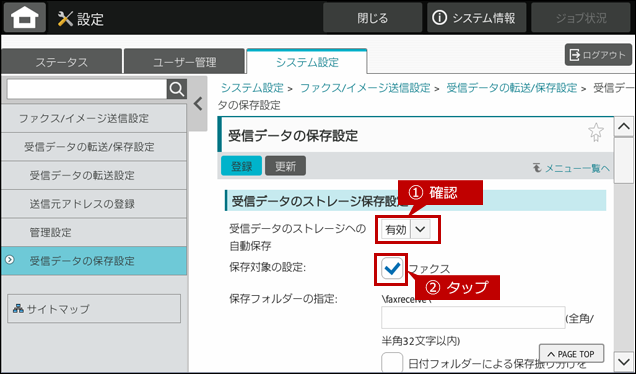
Task: Toggle the ファクス checkbox
Action: (x=392, y=269)
